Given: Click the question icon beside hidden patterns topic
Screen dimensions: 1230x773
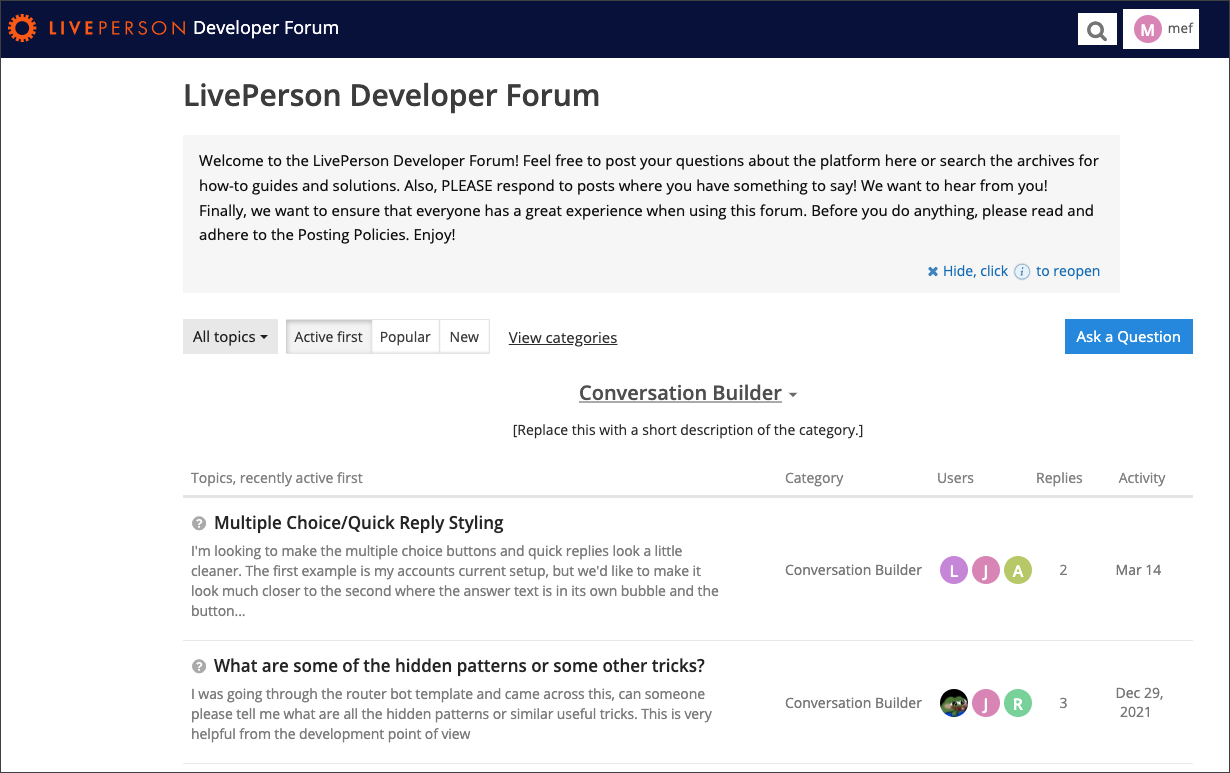Looking at the screenshot, I should tap(198, 666).
